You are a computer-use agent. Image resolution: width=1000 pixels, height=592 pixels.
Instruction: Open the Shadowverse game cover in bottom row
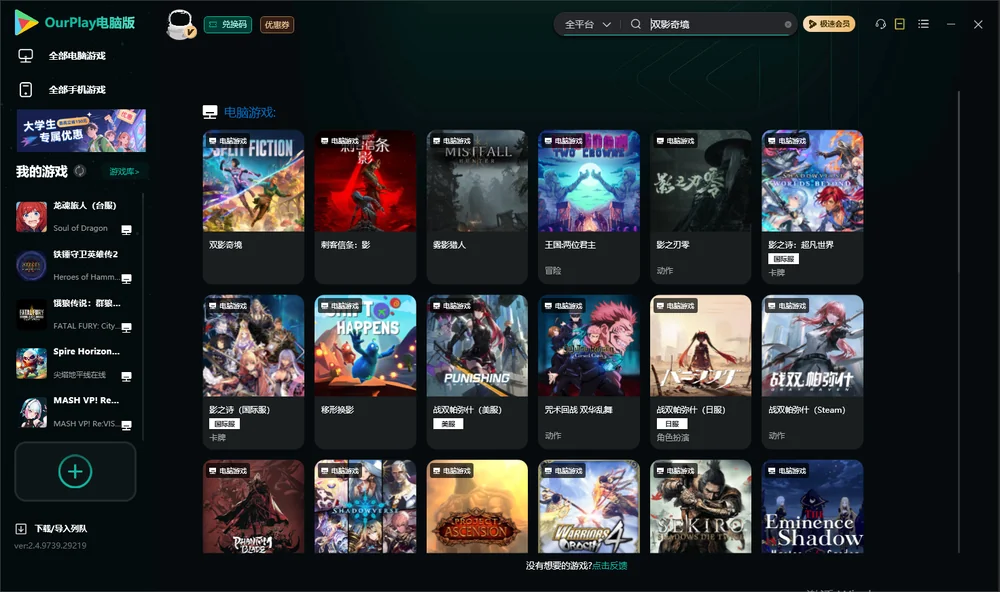click(x=365, y=507)
